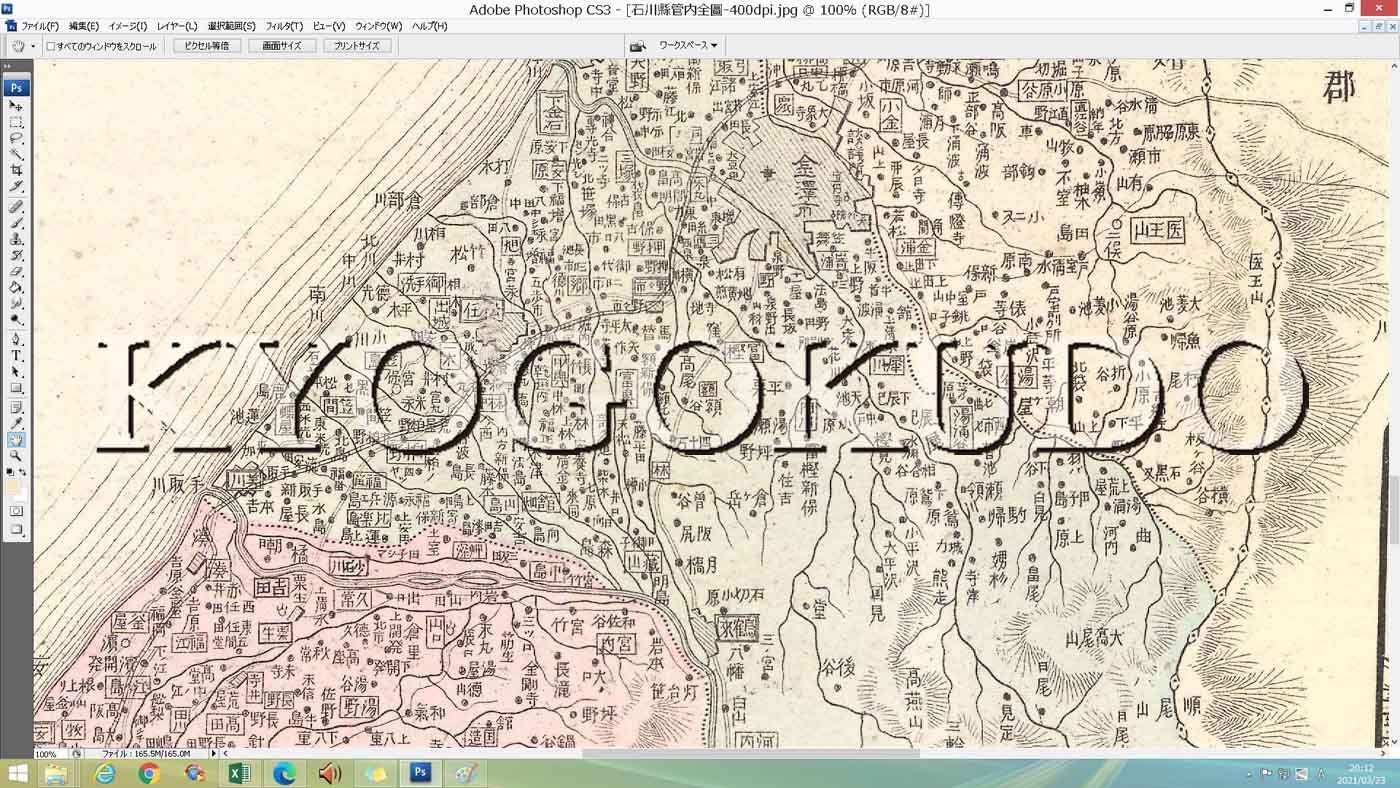
Task: Open the ワークスペース dropdown
Action: (688, 45)
